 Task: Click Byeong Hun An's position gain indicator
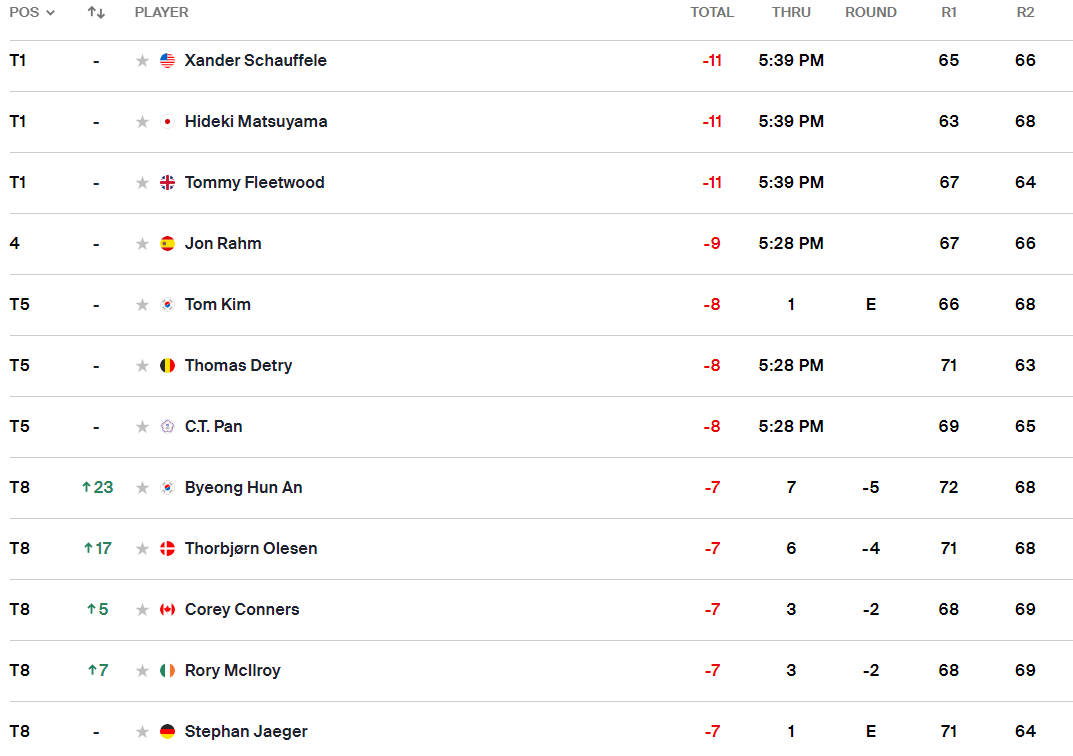[96, 487]
